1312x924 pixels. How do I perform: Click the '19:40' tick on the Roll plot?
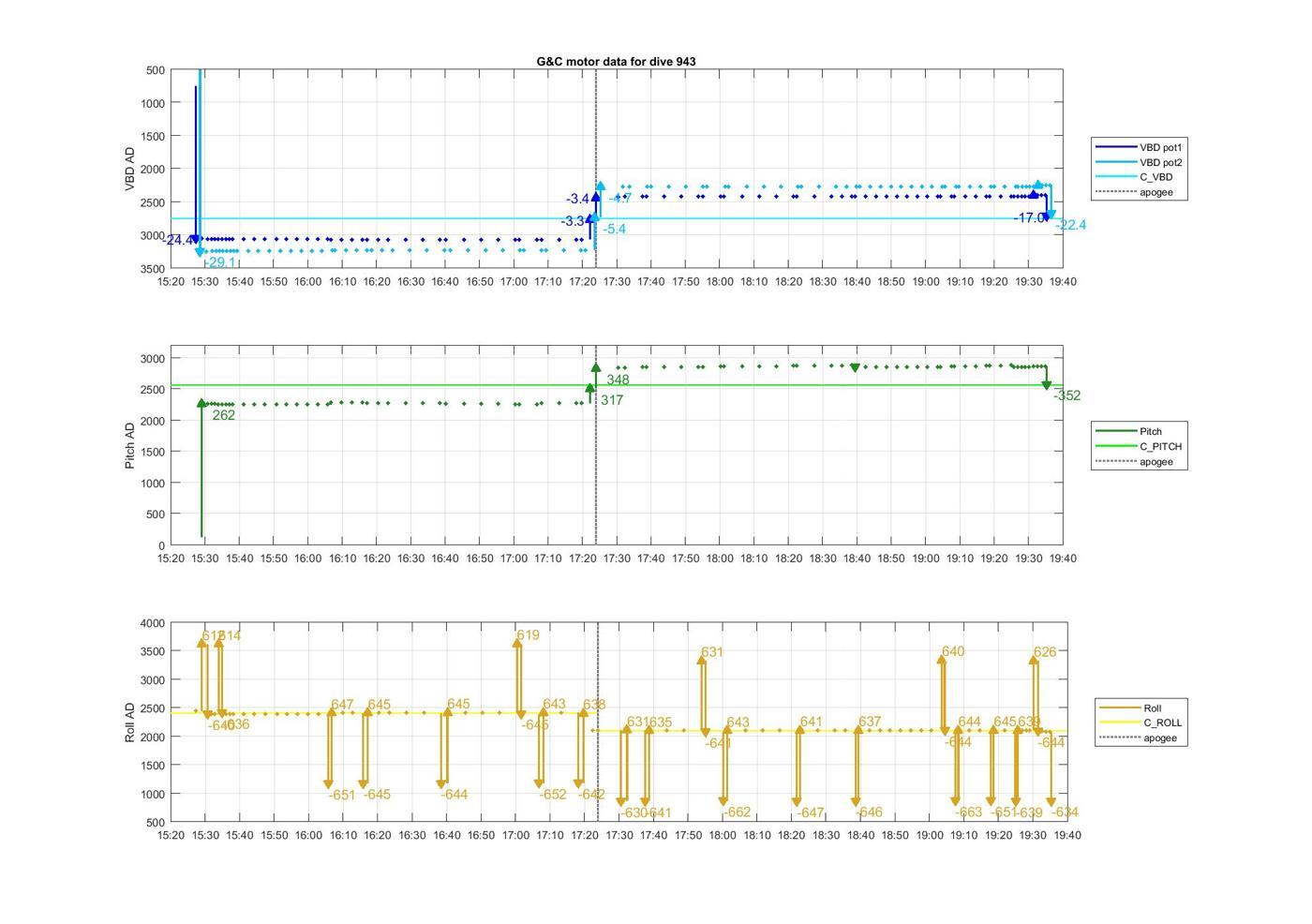[1066, 835]
